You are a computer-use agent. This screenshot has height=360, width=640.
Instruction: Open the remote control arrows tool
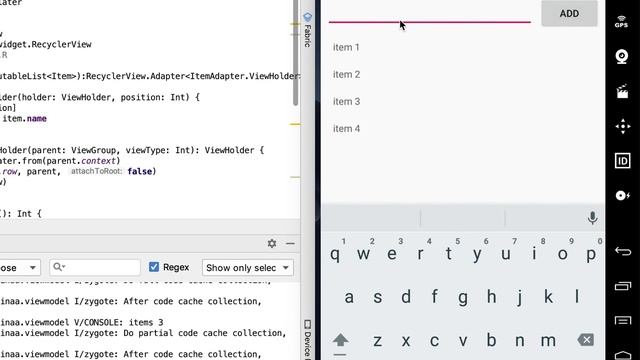(x=623, y=127)
